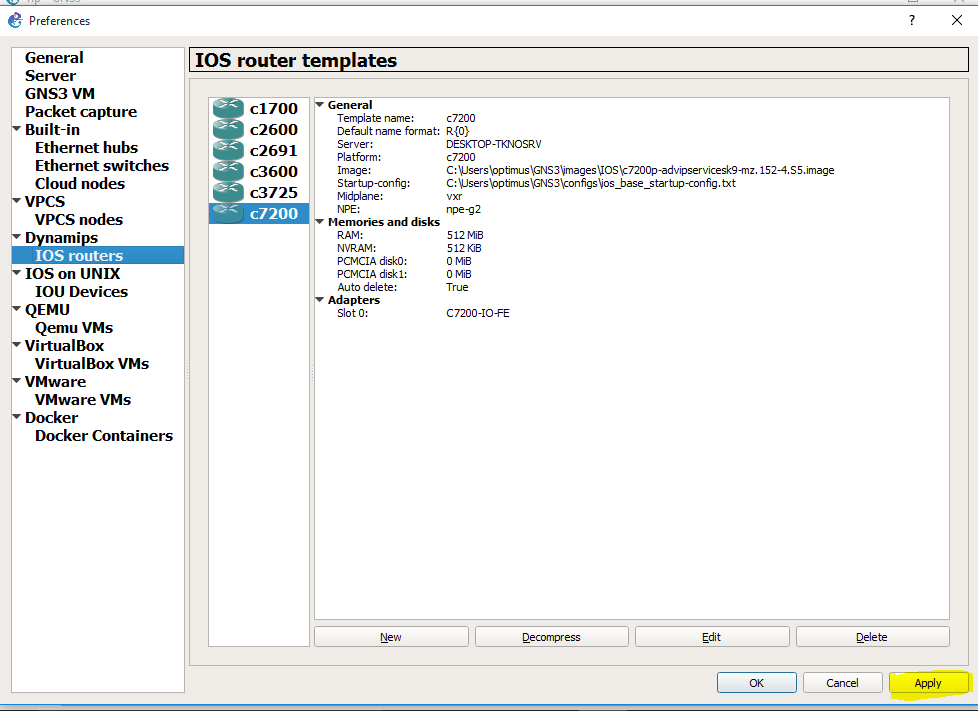Screen dimensions: 978x711
Task: Select the c7200 router icon
Action: click(x=228, y=213)
